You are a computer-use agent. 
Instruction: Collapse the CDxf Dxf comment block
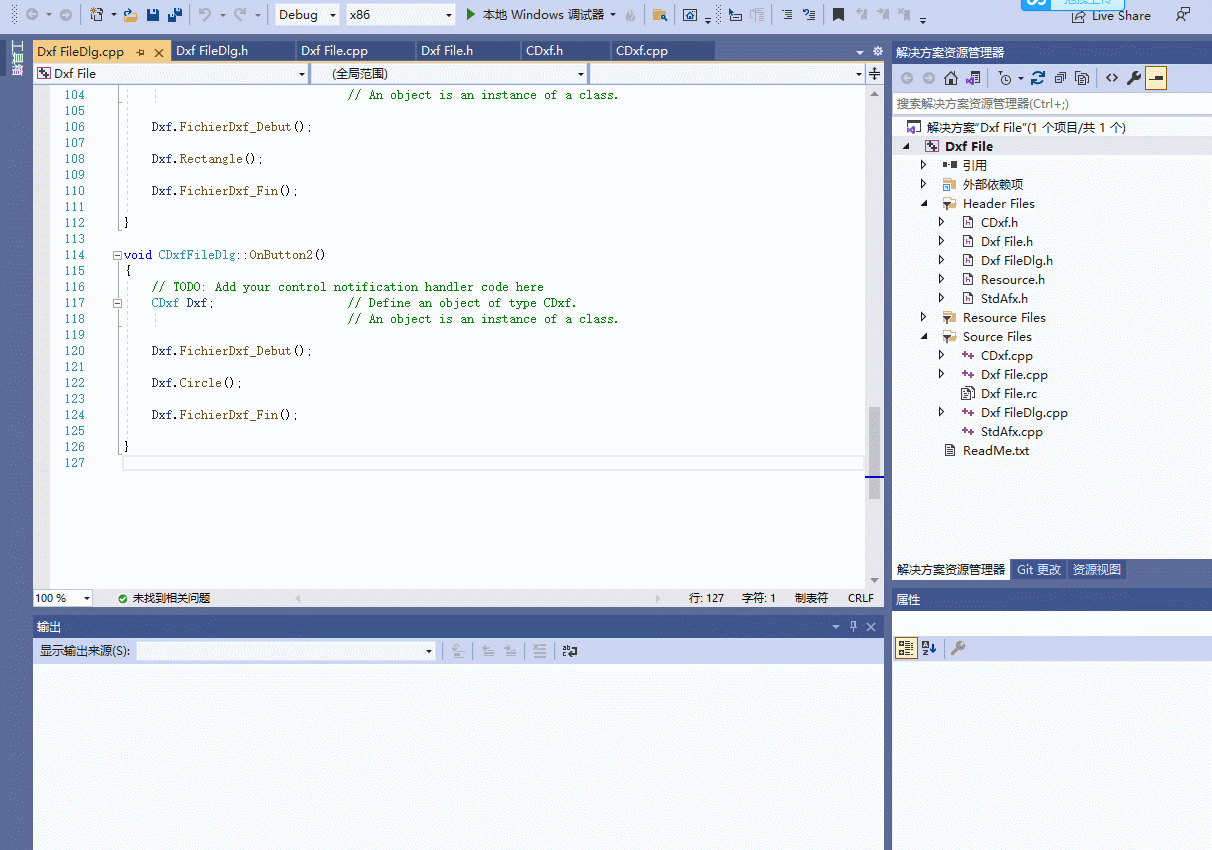(x=118, y=303)
